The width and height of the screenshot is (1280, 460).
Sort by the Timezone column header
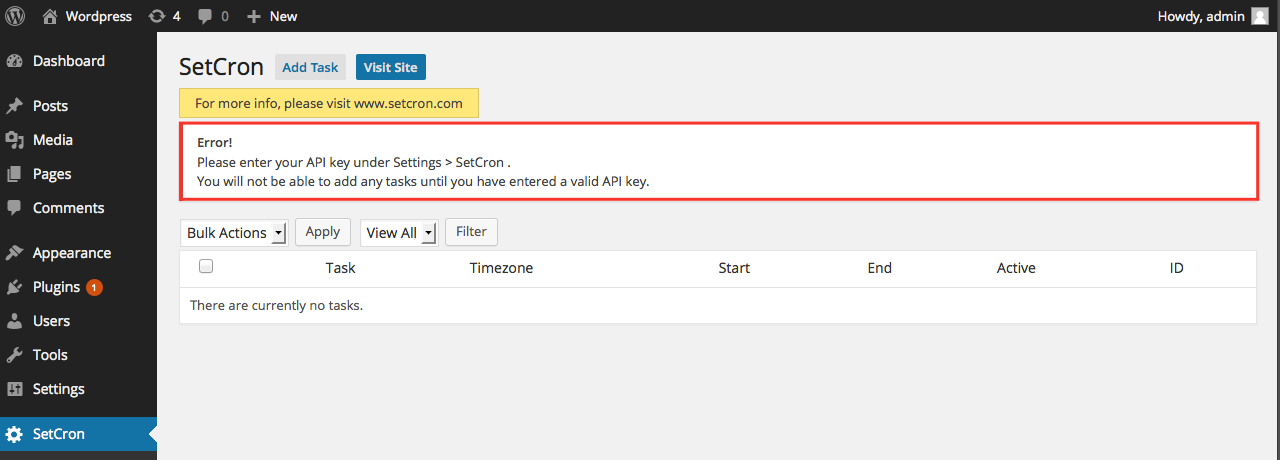click(x=501, y=268)
